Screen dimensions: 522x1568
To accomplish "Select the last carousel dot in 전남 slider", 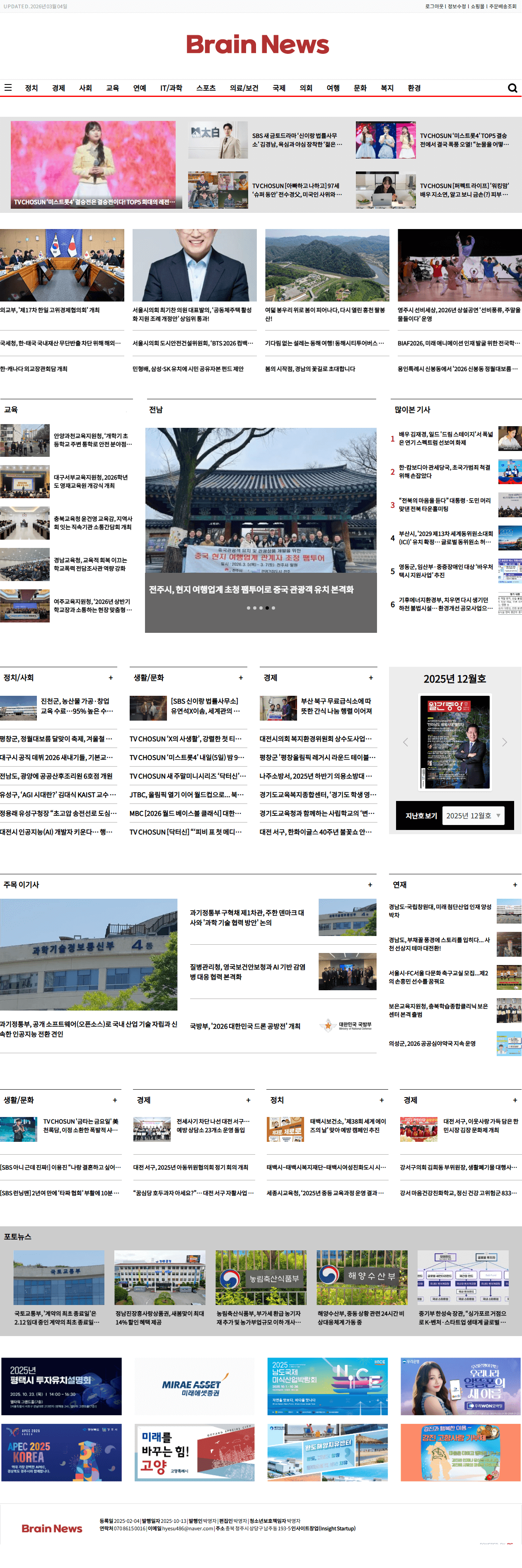I will pos(273,608).
